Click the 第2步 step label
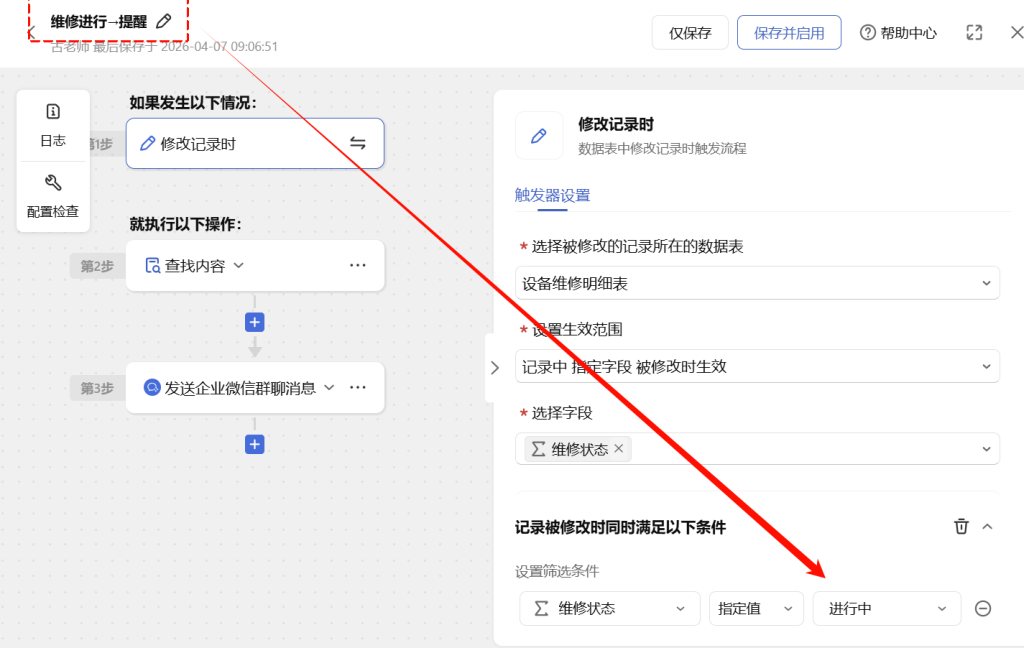The width and height of the screenshot is (1024, 648). click(97, 266)
